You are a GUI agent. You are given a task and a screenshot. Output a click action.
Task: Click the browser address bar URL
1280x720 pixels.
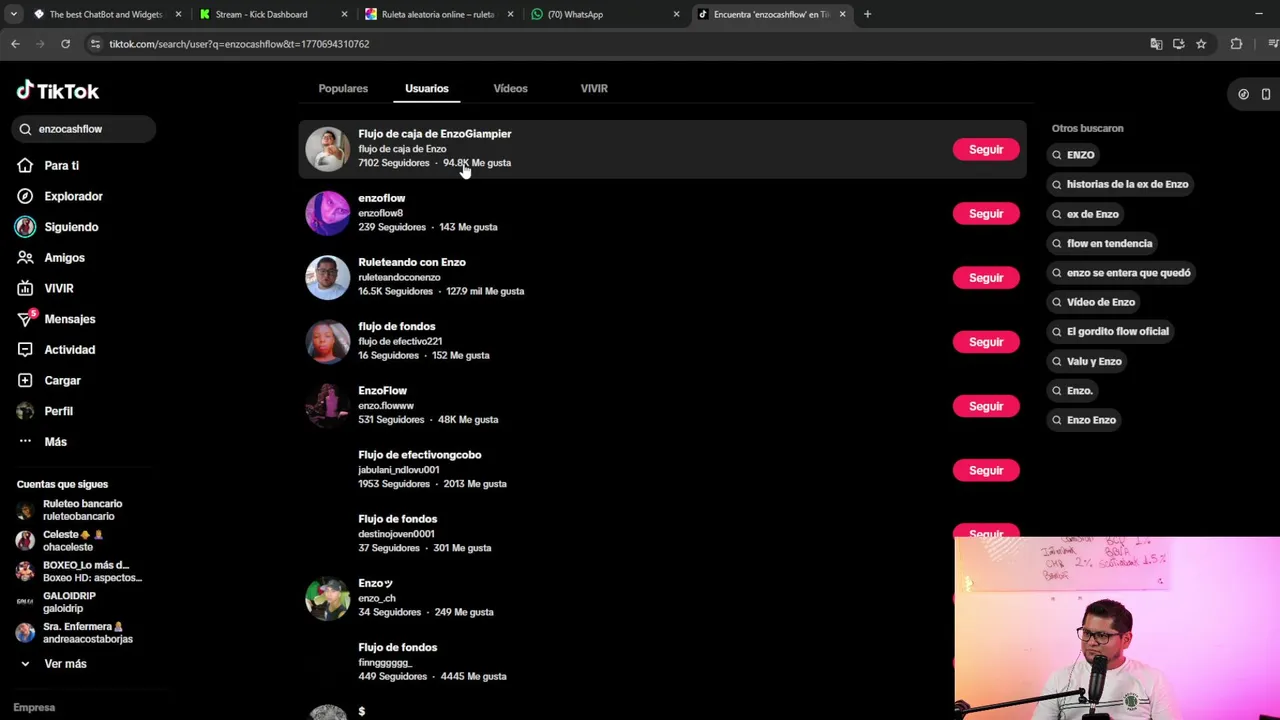tap(239, 44)
